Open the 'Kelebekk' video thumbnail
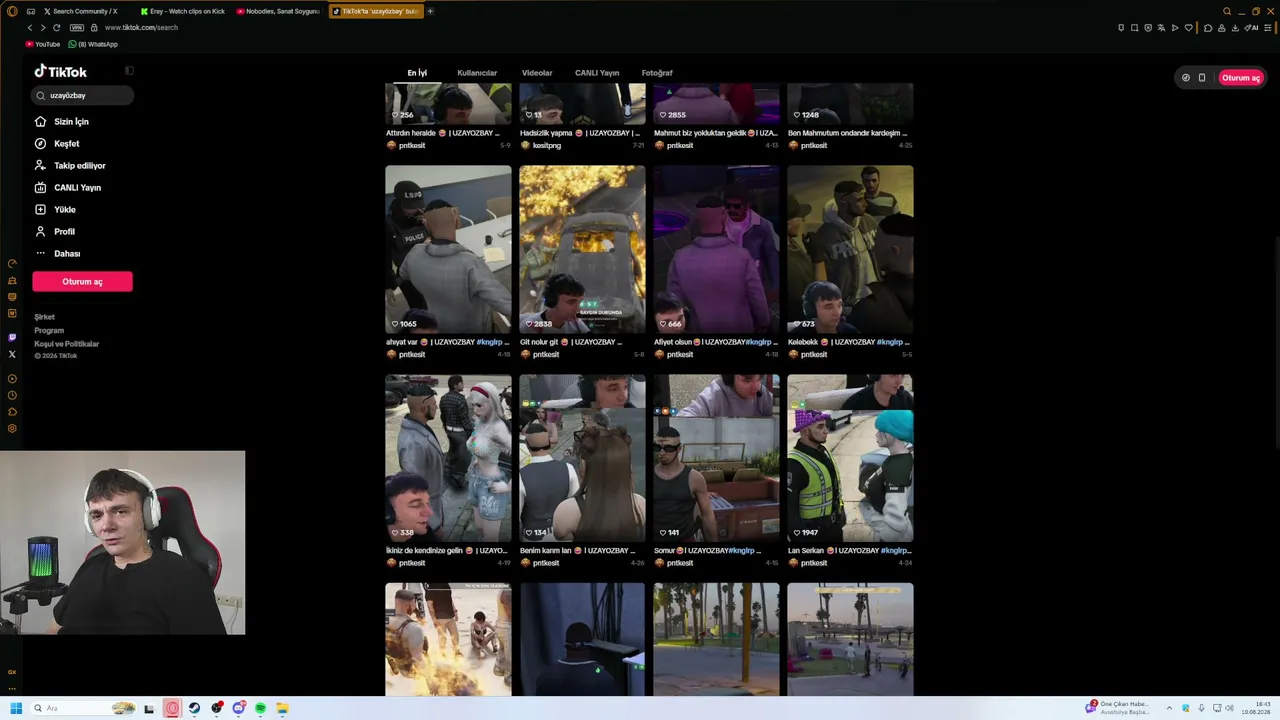The width and height of the screenshot is (1280, 720). [850, 249]
